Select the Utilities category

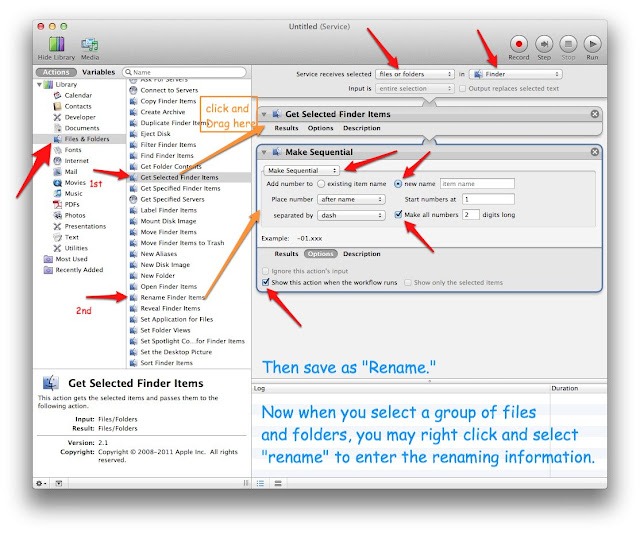[x=76, y=248]
